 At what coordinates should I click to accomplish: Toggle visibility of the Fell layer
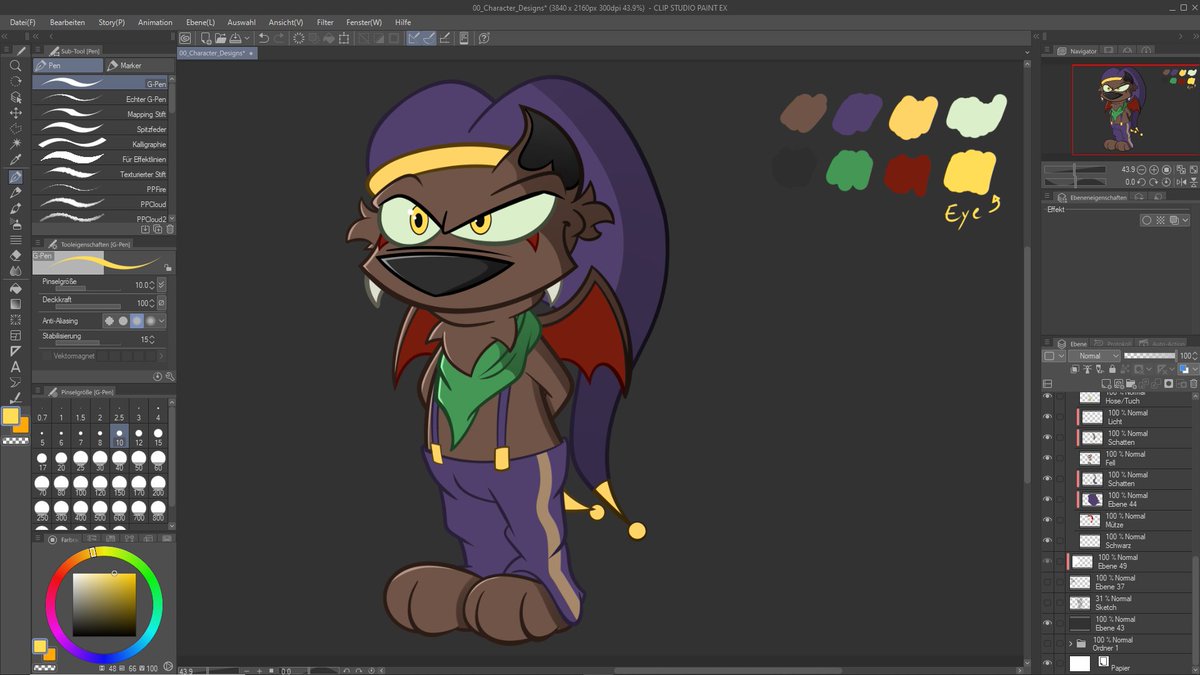pyautogui.click(x=1047, y=458)
